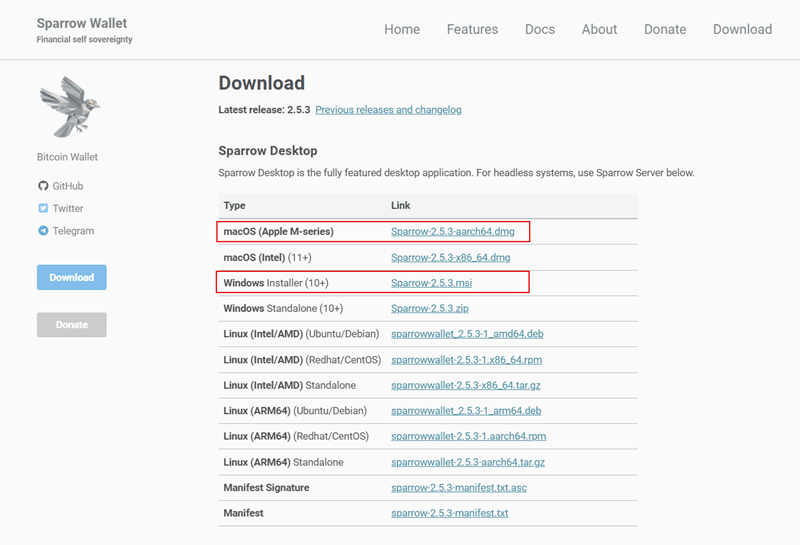Open the Features nav item

pyautogui.click(x=472, y=30)
